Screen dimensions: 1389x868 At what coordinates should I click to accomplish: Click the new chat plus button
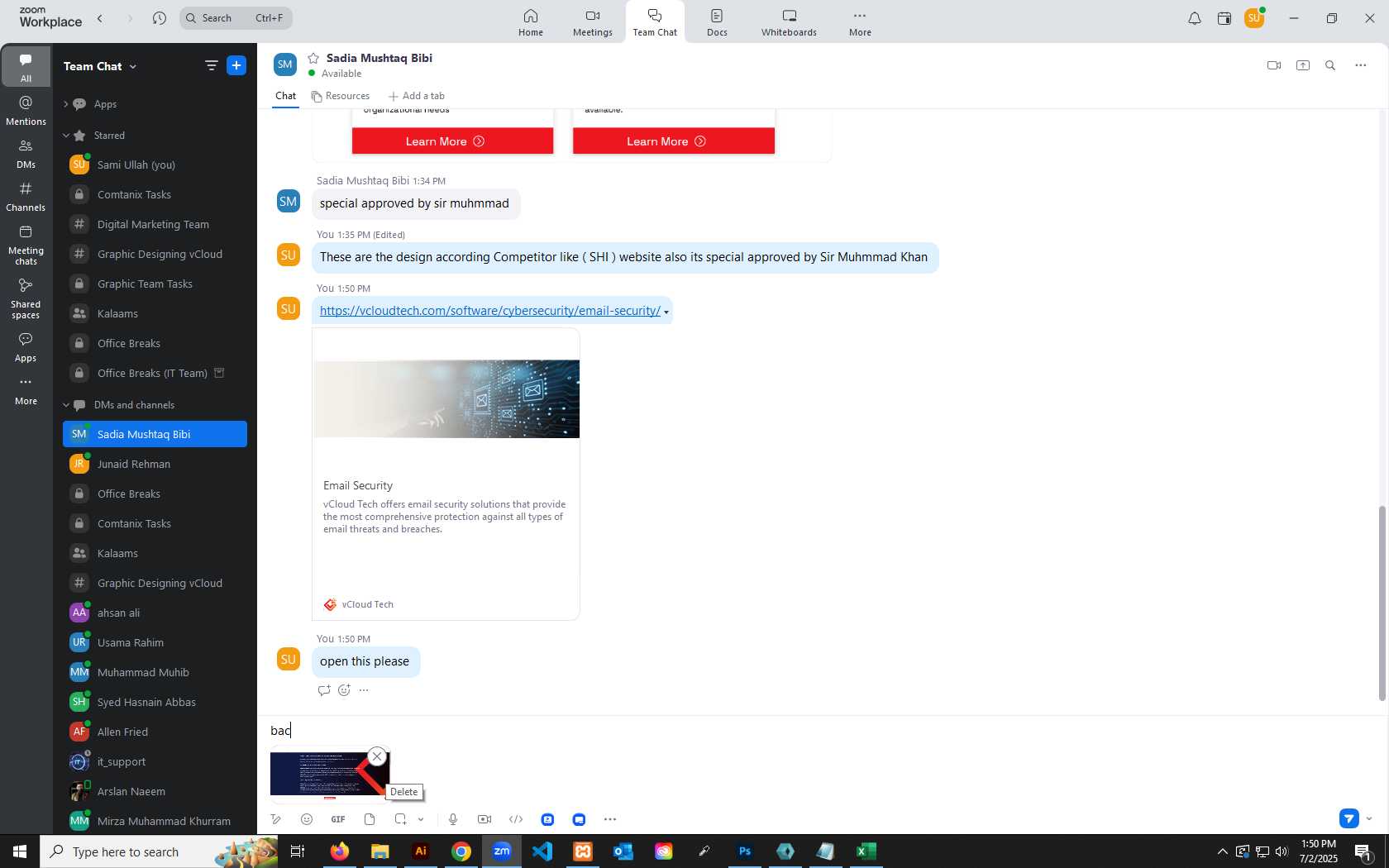236,65
